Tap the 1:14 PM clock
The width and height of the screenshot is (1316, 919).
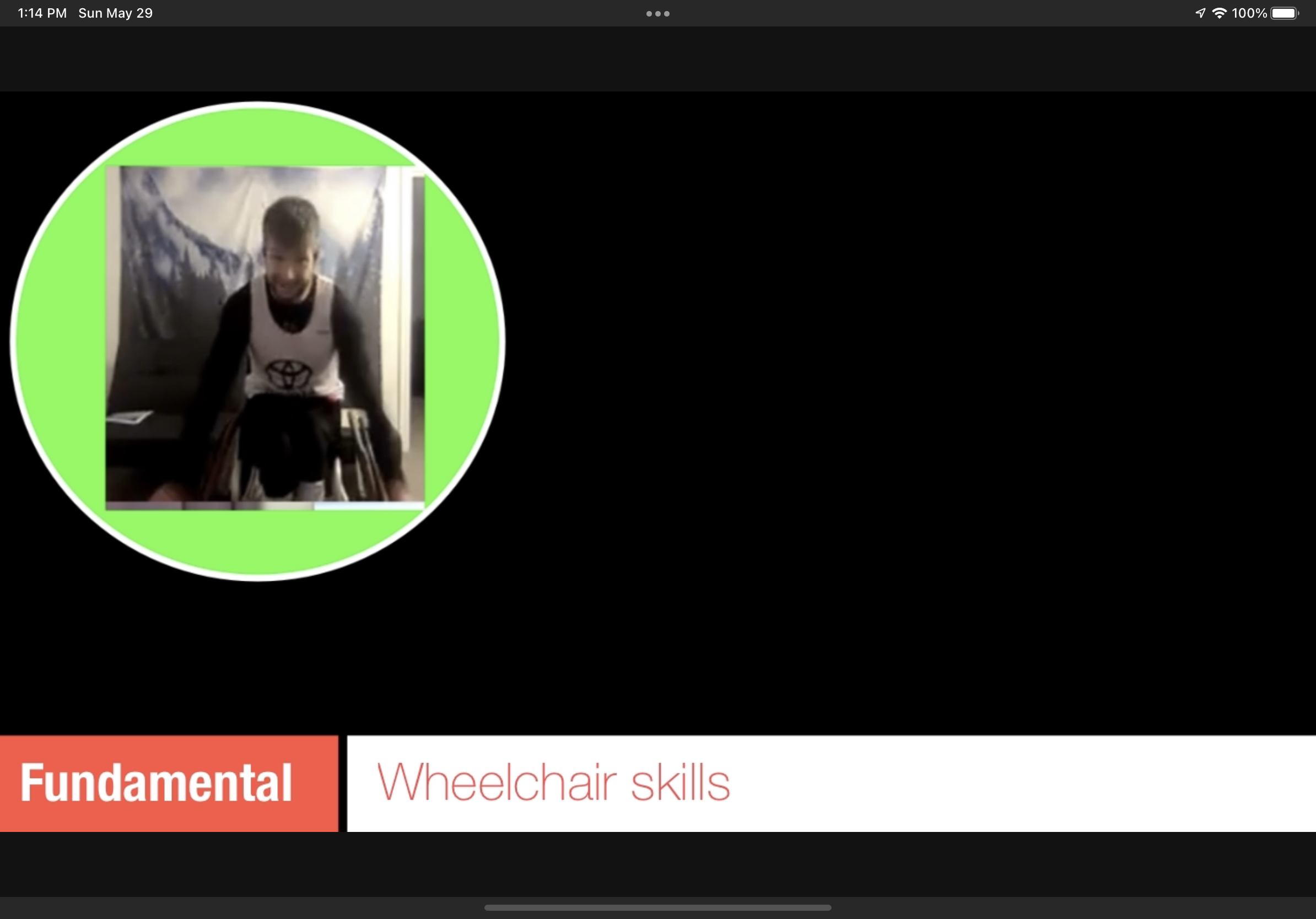pos(42,13)
